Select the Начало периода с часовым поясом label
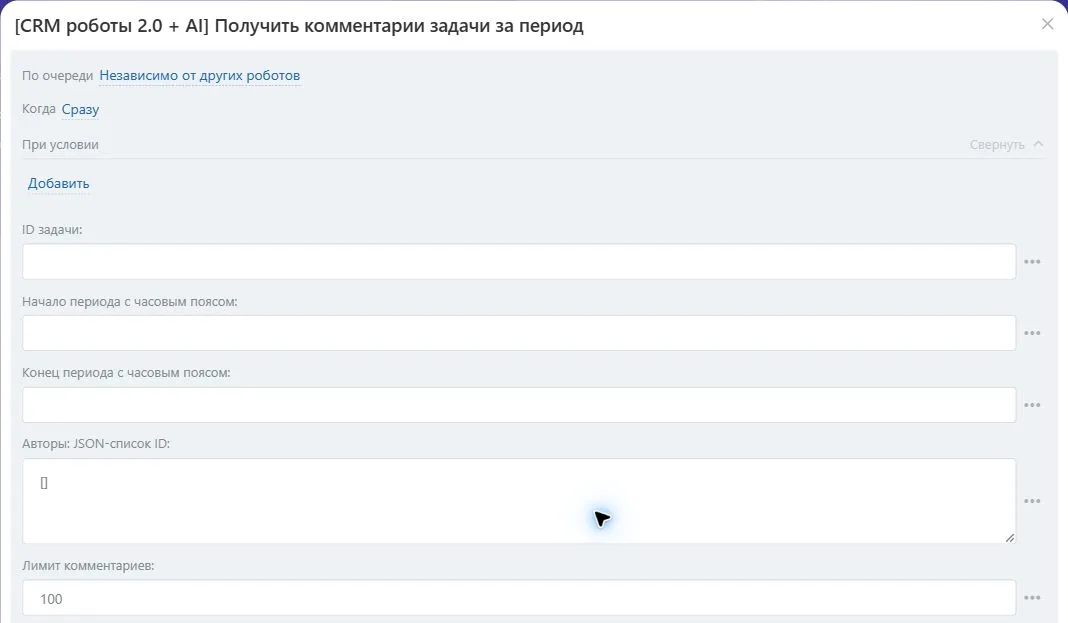1068x623 pixels. tap(129, 302)
